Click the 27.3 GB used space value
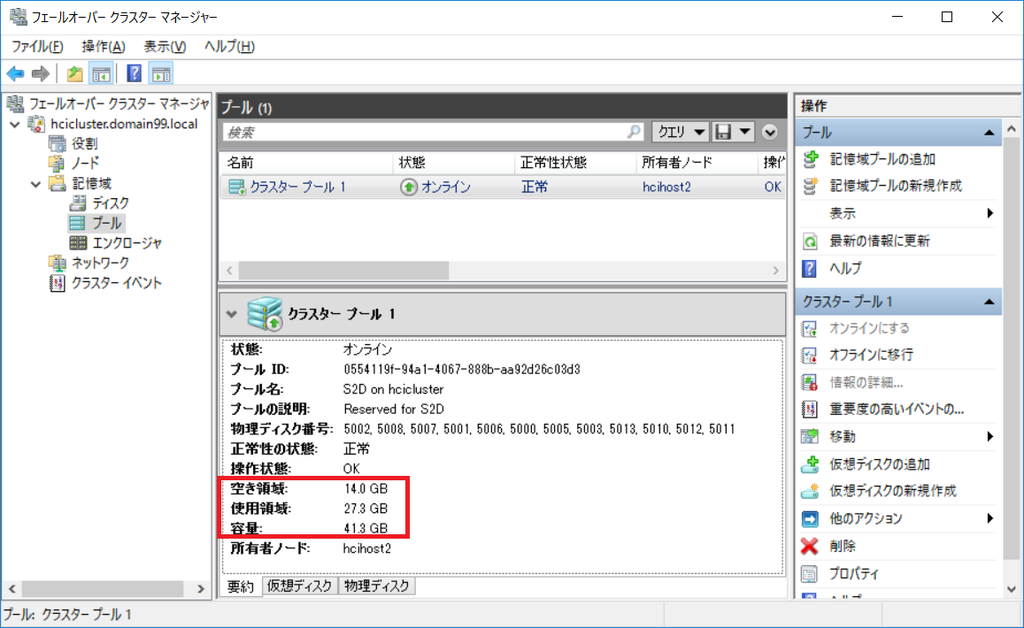 (x=366, y=509)
